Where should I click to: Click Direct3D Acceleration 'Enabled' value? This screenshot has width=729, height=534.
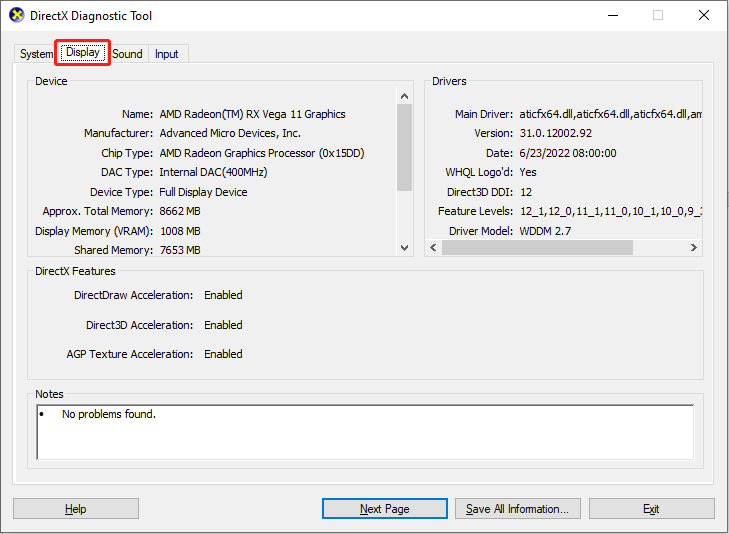pos(223,325)
